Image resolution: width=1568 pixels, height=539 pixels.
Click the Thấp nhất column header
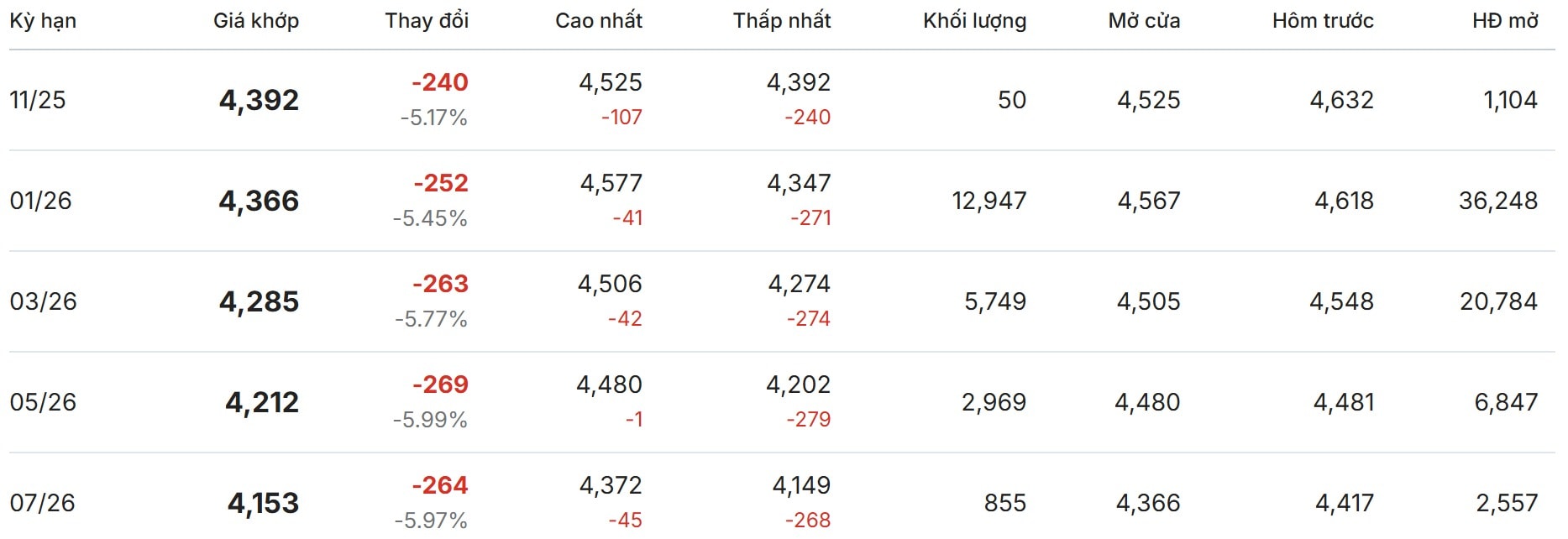pyautogui.click(x=782, y=21)
